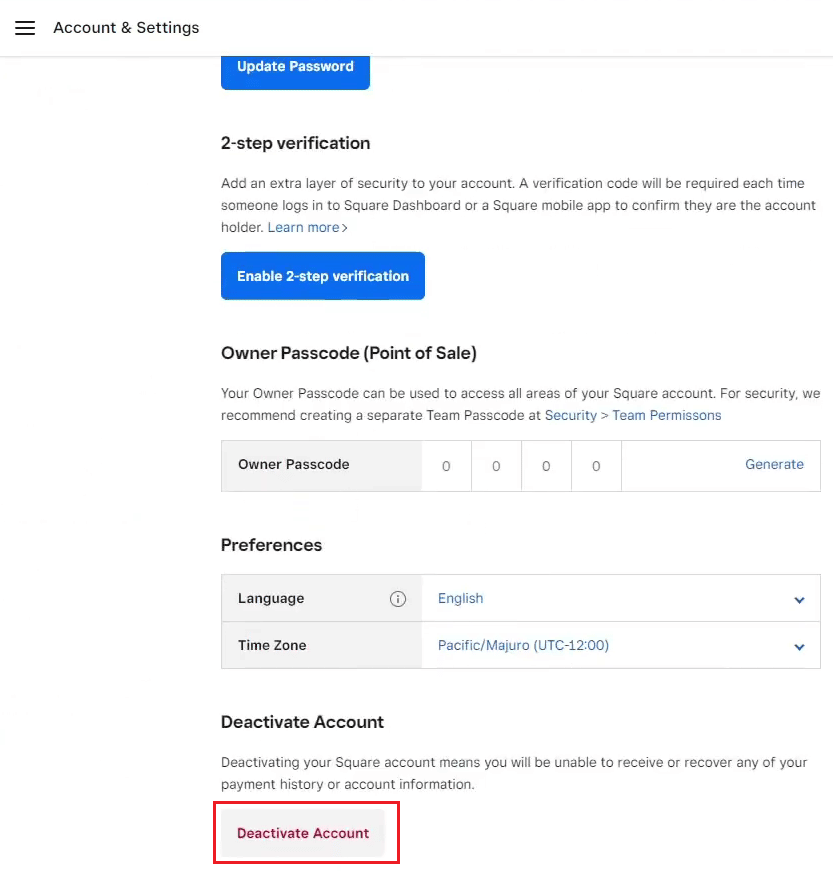Follow the Security link

(x=570, y=416)
